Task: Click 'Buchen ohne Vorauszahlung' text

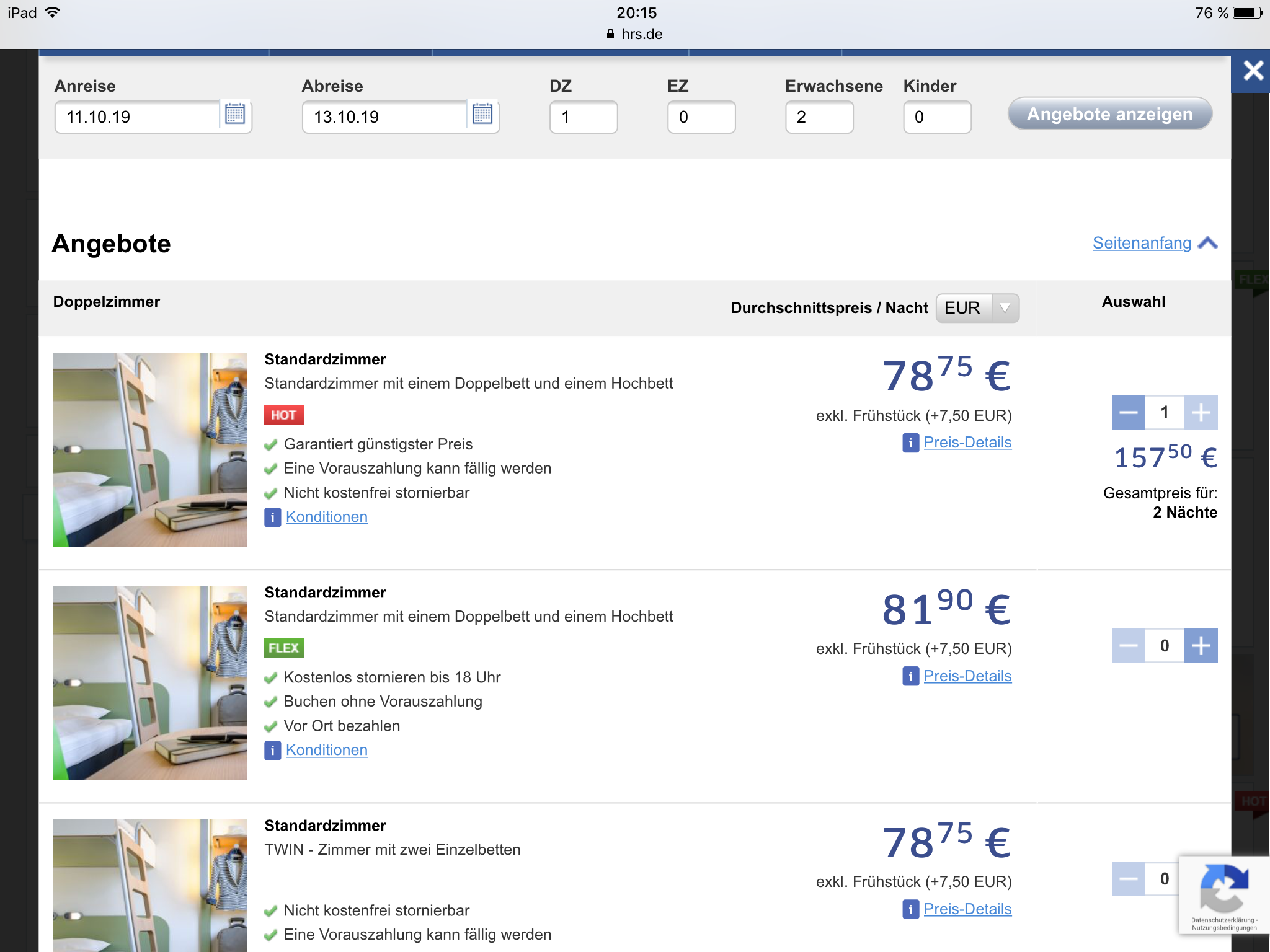Action: [383, 702]
